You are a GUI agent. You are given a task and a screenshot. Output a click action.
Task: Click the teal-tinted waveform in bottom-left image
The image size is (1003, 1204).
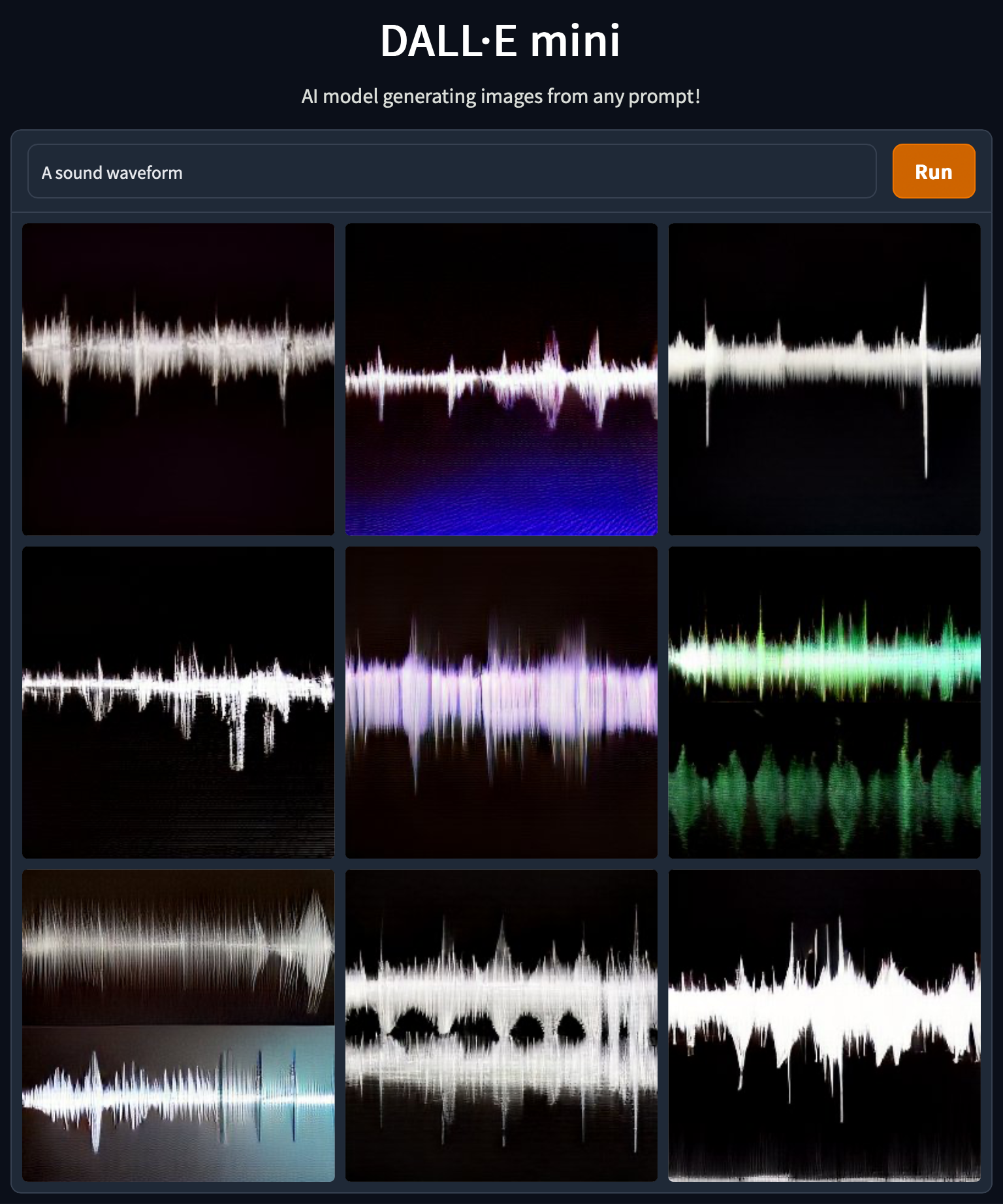click(x=178, y=1097)
